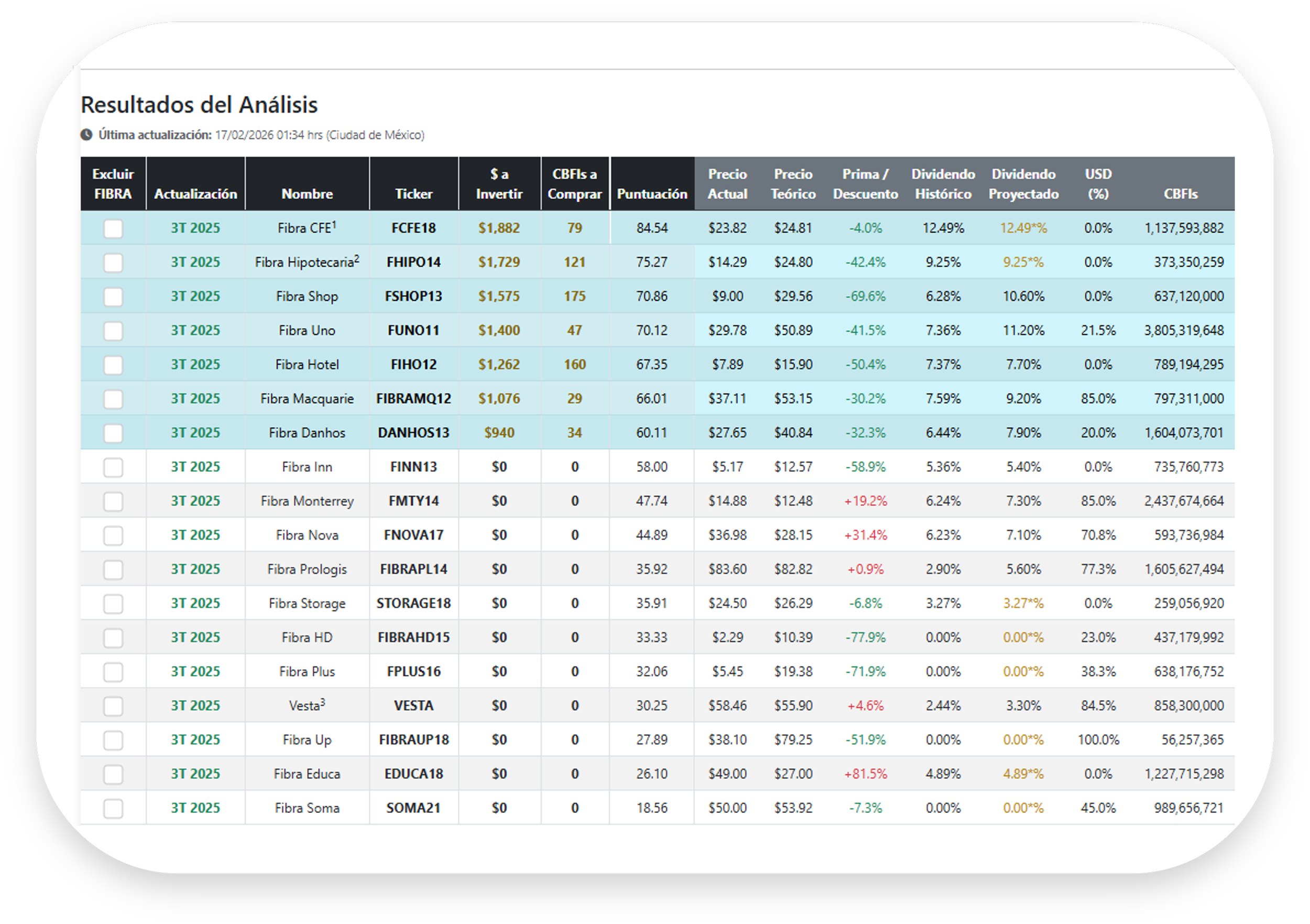
Task: Toggle the exclude checkbox for Fibra Danhos
Action: (113, 433)
